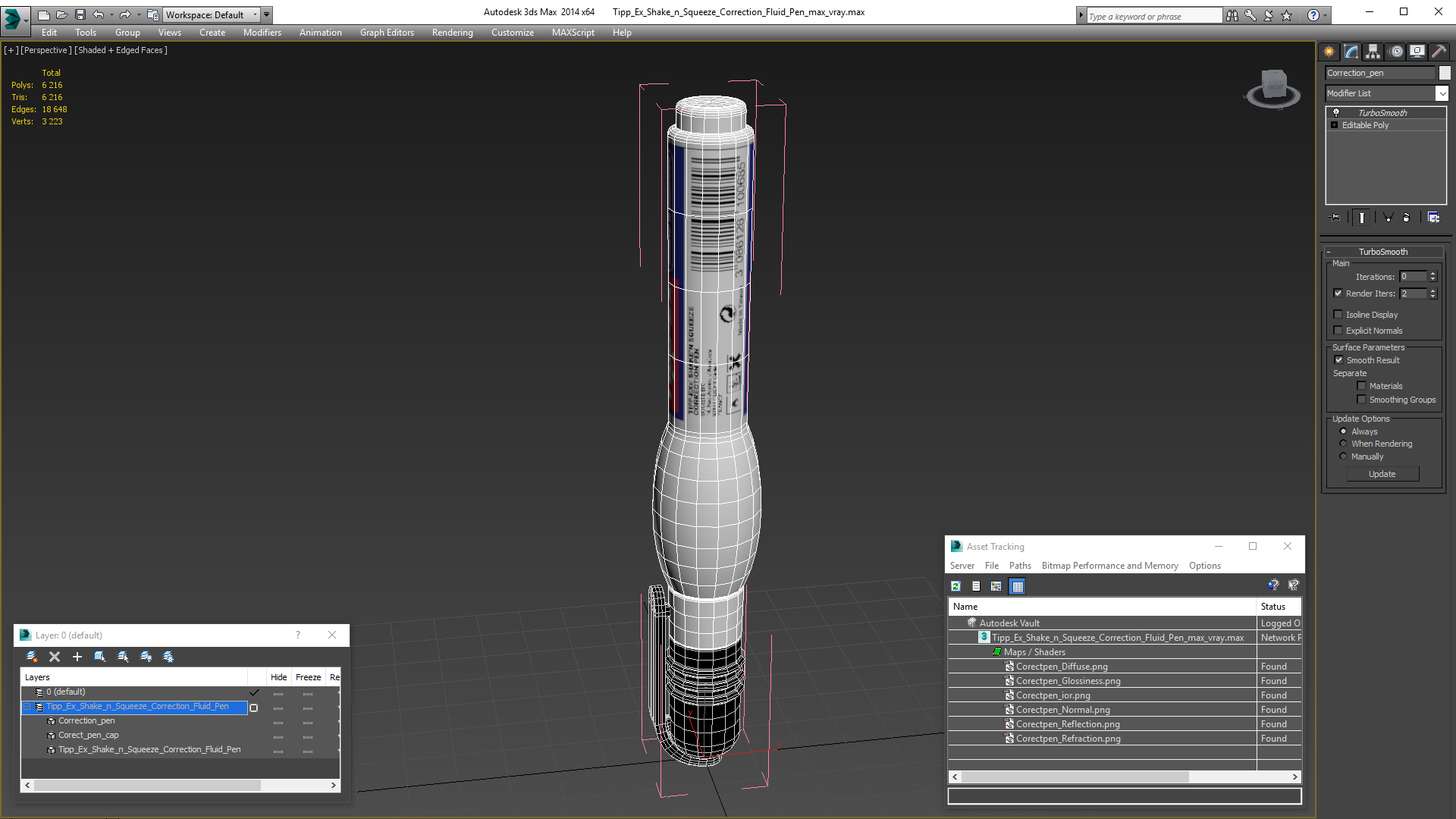Select the Manually update option
This screenshot has height=819, width=1456.
pos(1343,457)
